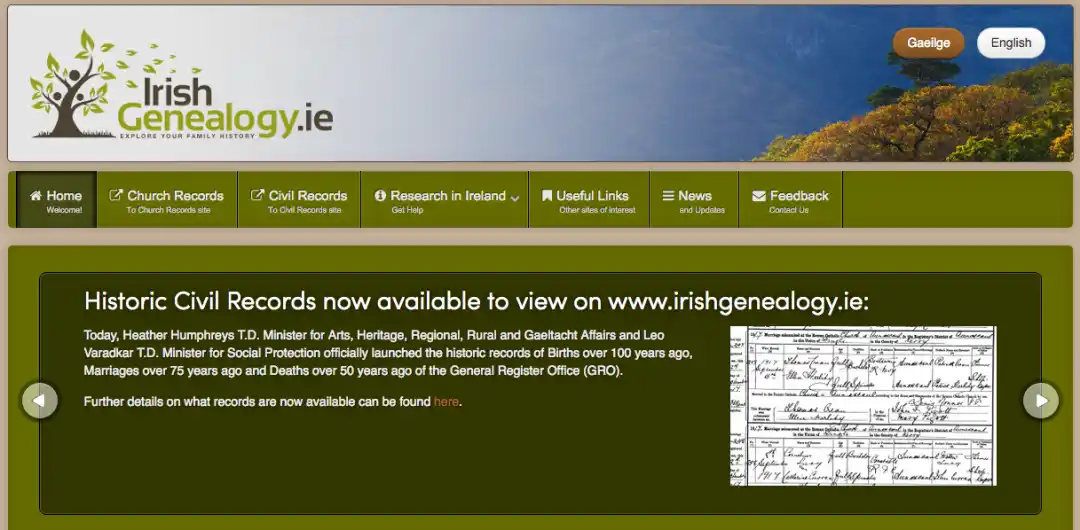Click the 'To Civil Records site' subtitle
The image size is (1080, 530).
point(304,210)
